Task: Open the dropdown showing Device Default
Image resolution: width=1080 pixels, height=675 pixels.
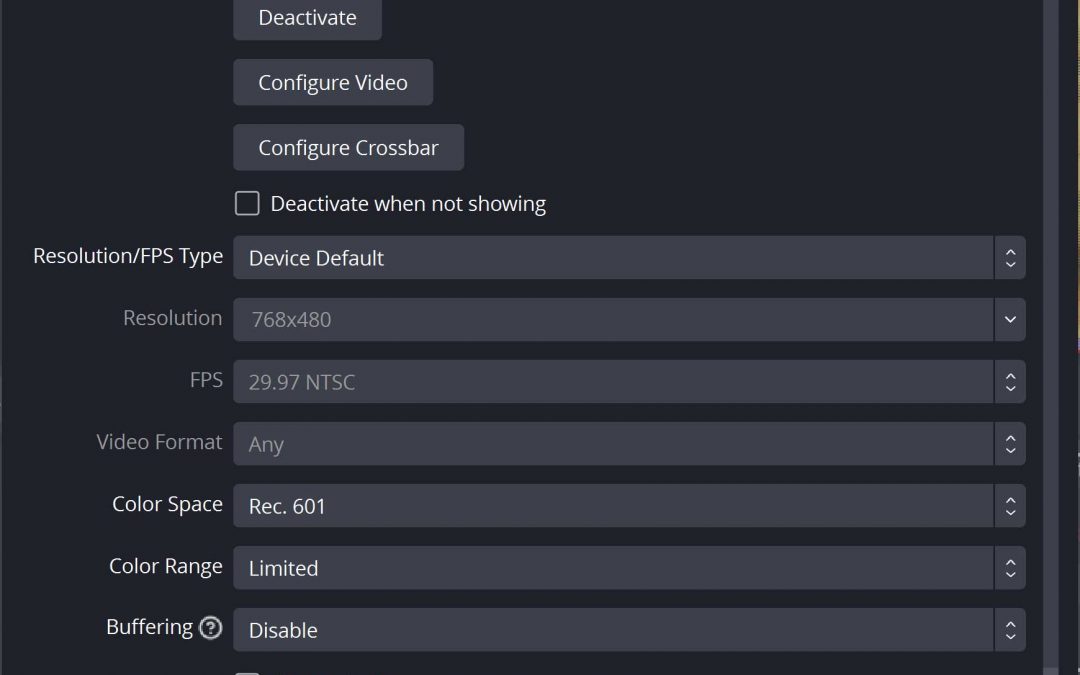Action: [612, 258]
